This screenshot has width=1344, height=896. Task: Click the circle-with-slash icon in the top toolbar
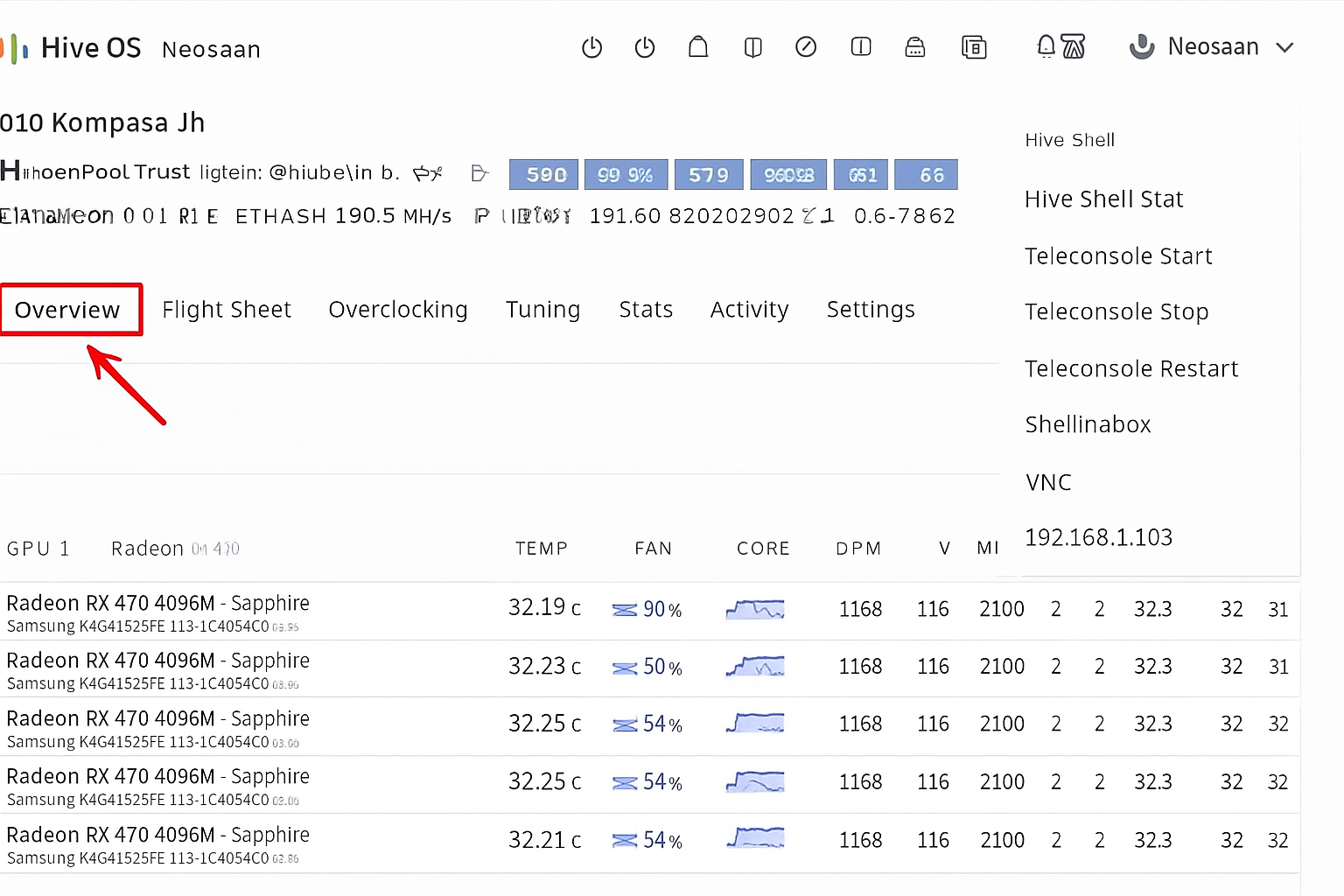806,46
